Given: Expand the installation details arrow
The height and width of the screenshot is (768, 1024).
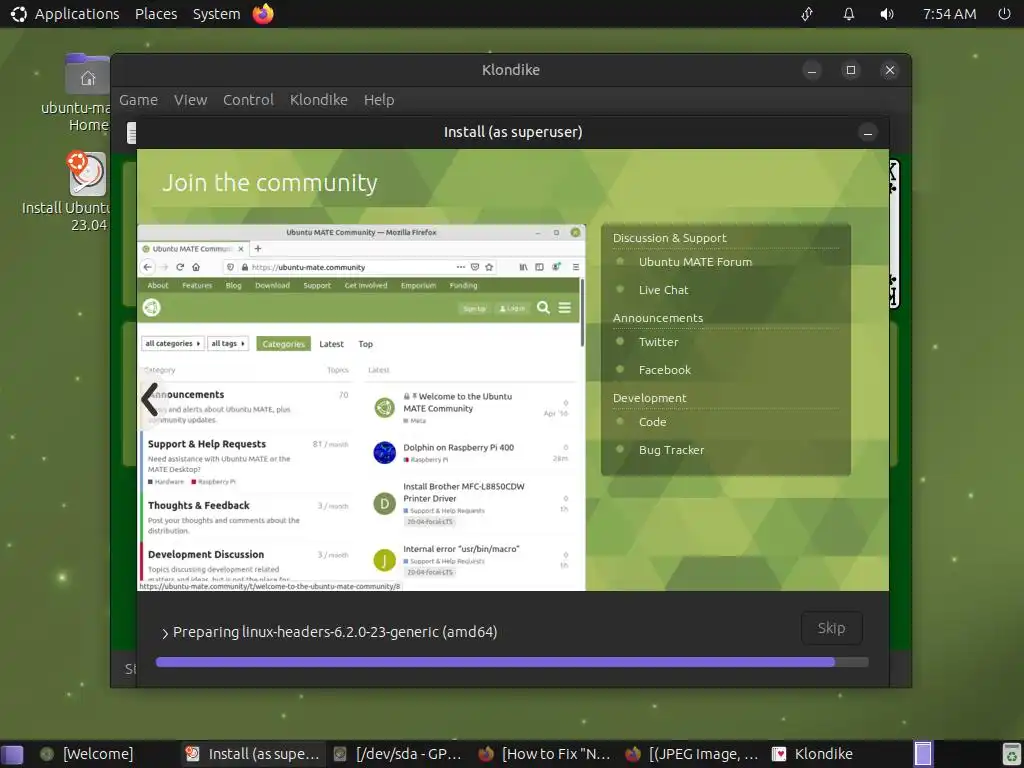Looking at the screenshot, I should [165, 633].
